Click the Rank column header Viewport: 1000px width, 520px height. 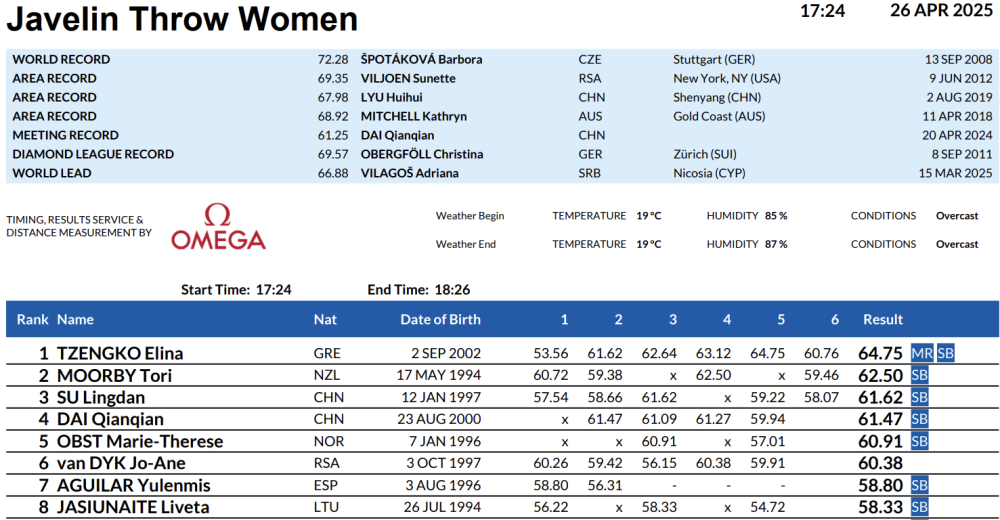click(32, 320)
